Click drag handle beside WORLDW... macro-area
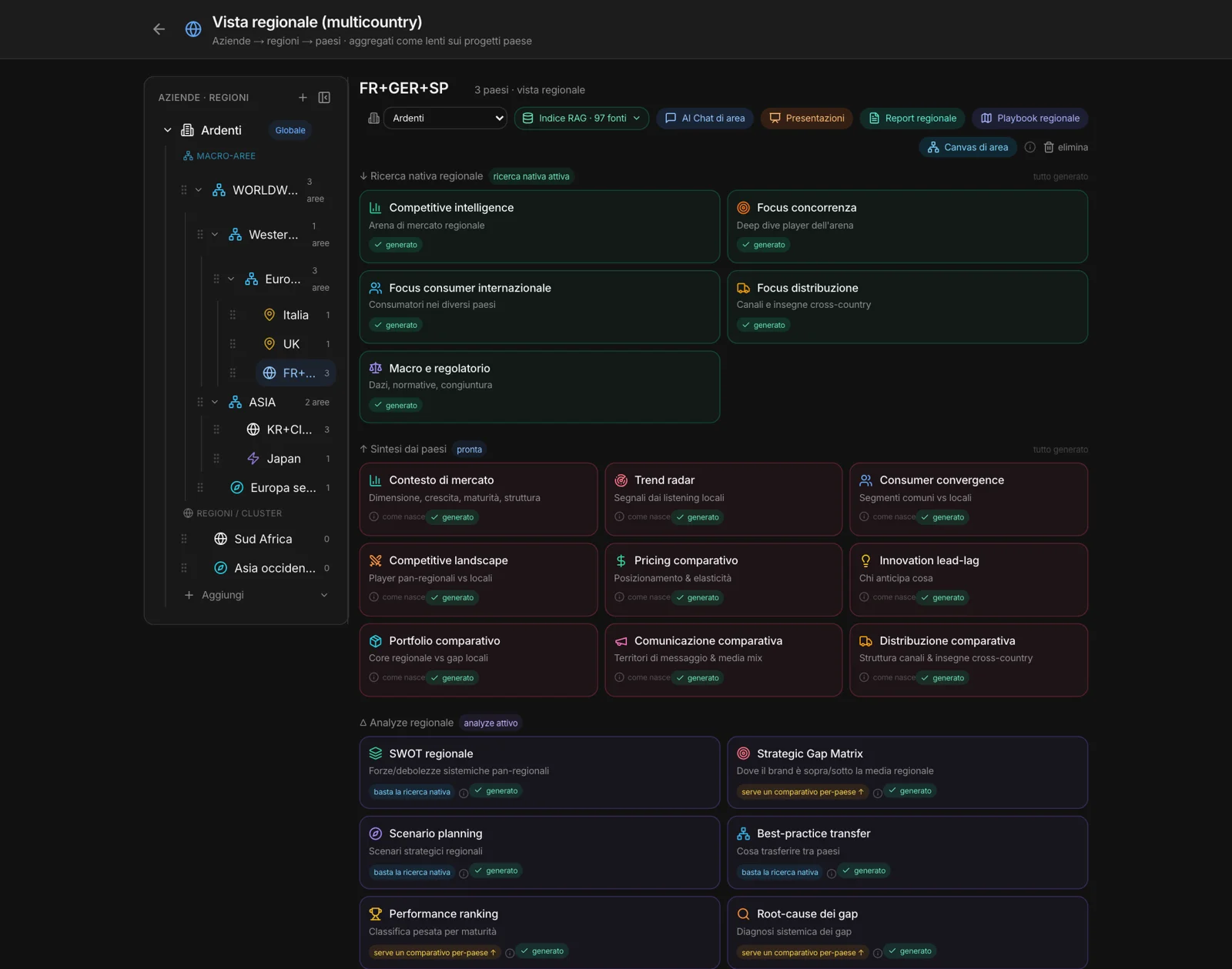Viewport: 1232px width, 969px height. click(x=184, y=190)
